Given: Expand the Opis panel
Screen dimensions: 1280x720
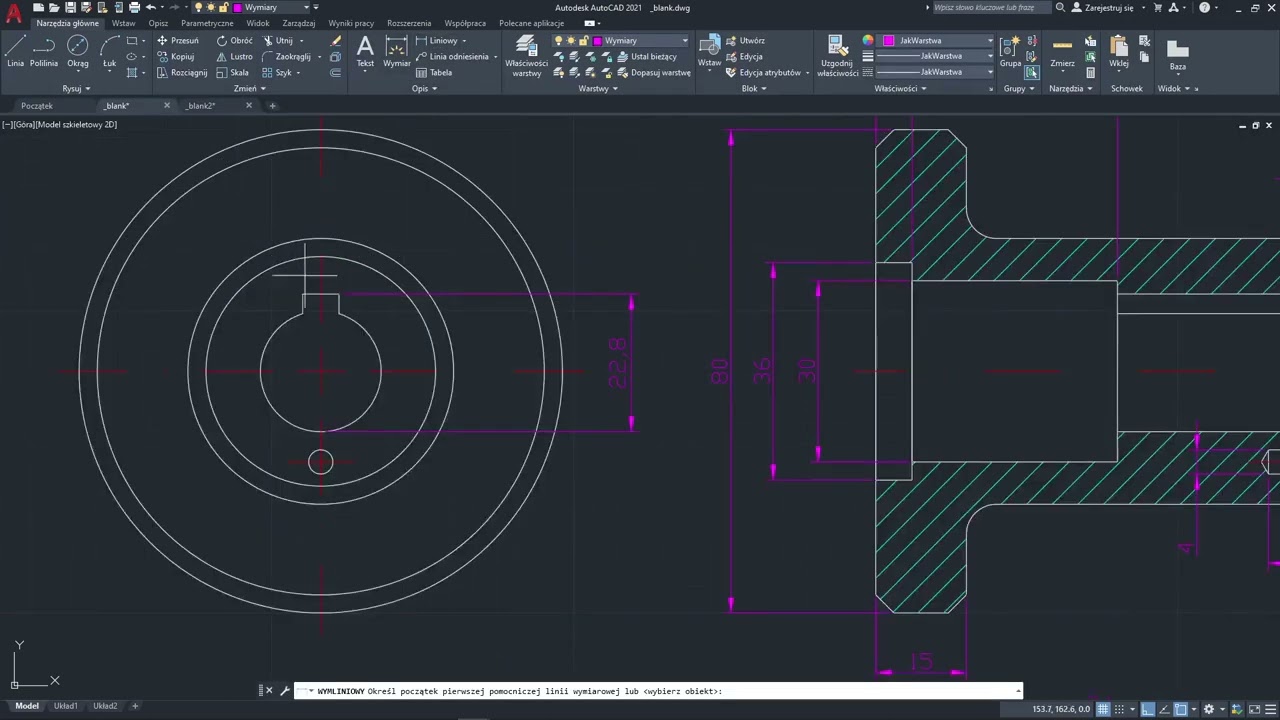Looking at the screenshot, I should tap(424, 88).
